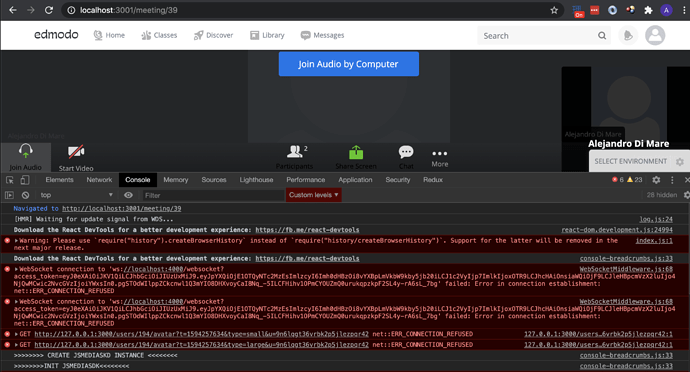The height and width of the screenshot is (372, 690).
Task: Reload the page with the refresh icon
Action: [49, 10]
